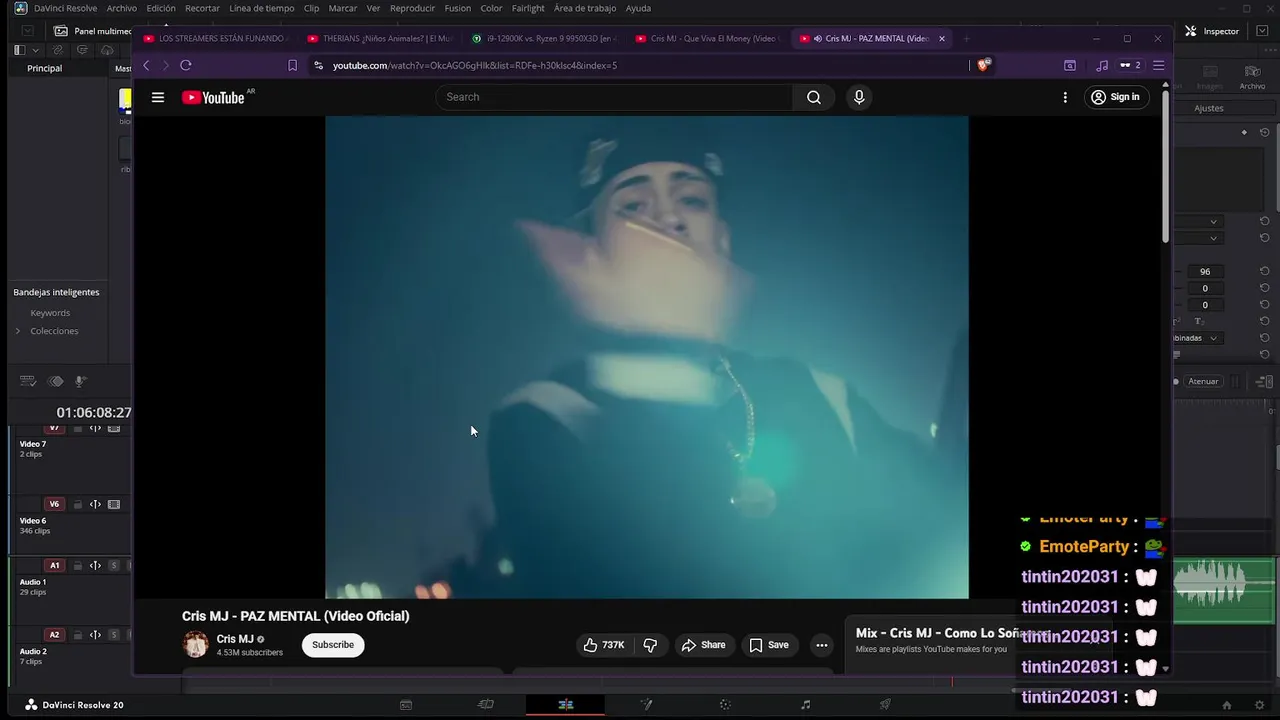1280x720 pixels.
Task: Select the A2 track destination badge
Action: [55, 635]
